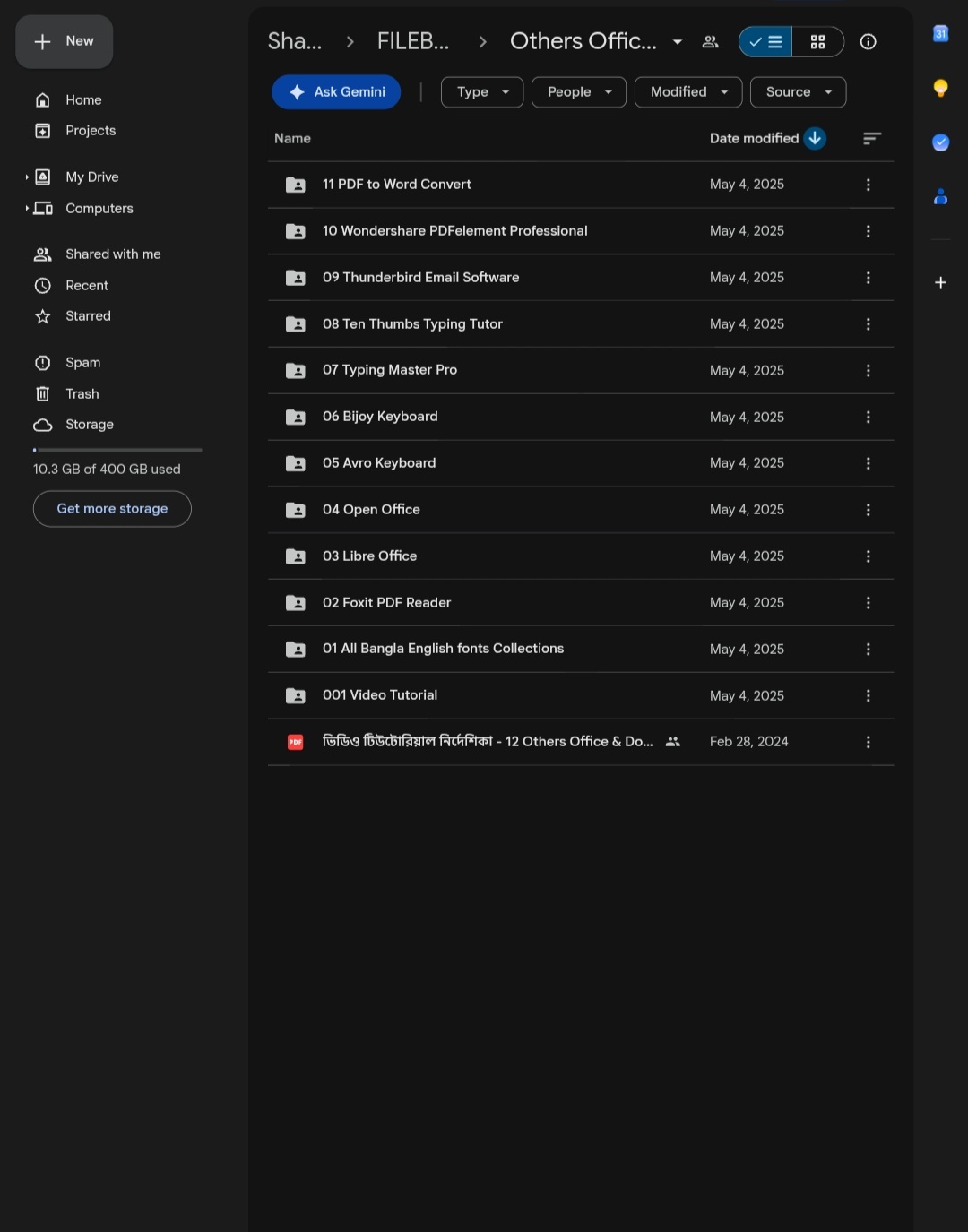The image size is (968, 1232).
Task: Open Recent in sidebar
Action: 87,286
